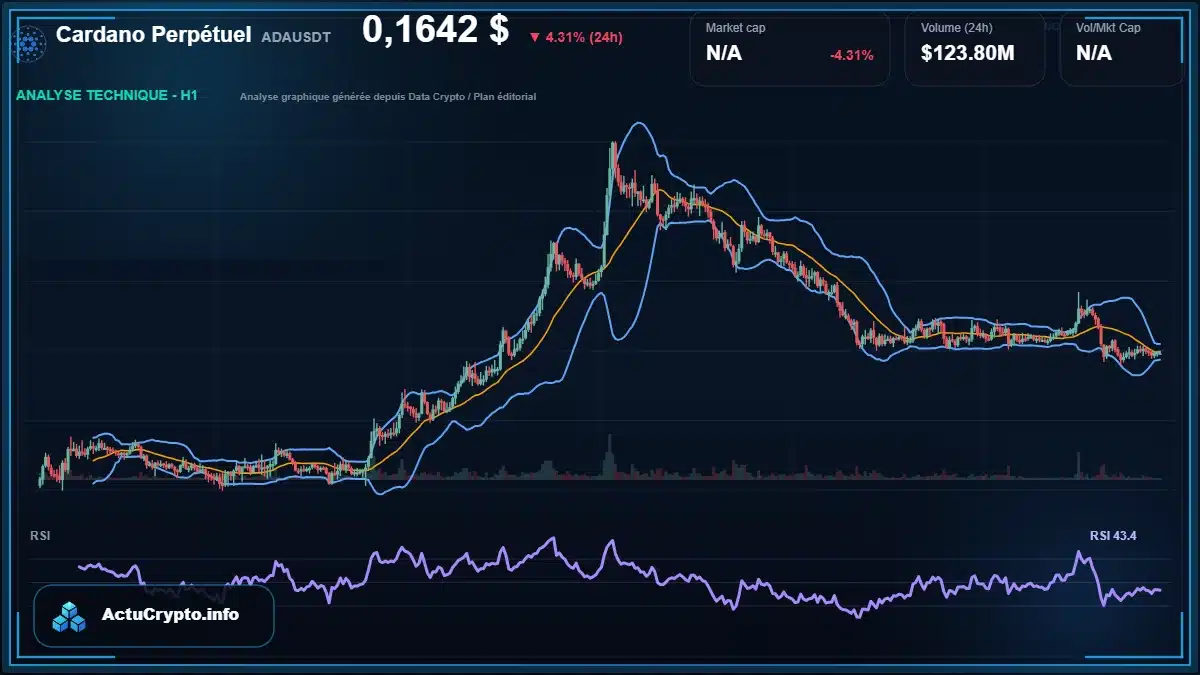Screen dimensions: 1200x675
Task: Click the $123.80M volume value
Action: tap(968, 54)
